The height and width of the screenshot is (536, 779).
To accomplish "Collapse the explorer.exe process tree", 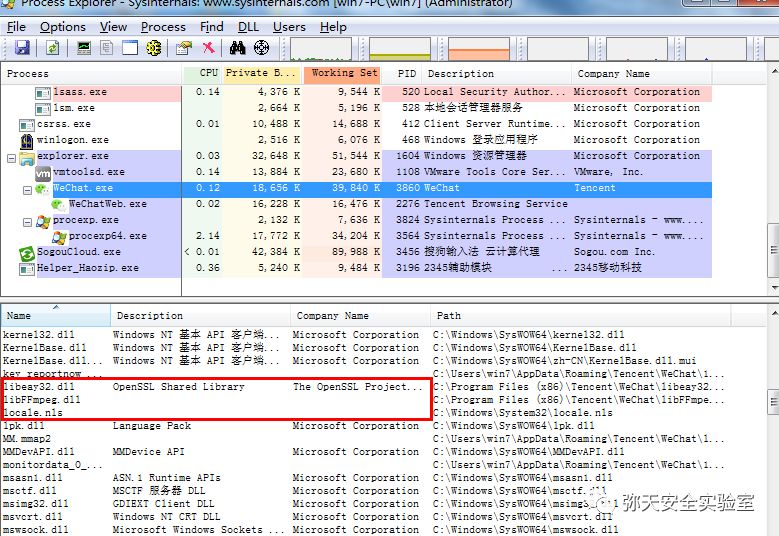I will (x=11, y=158).
